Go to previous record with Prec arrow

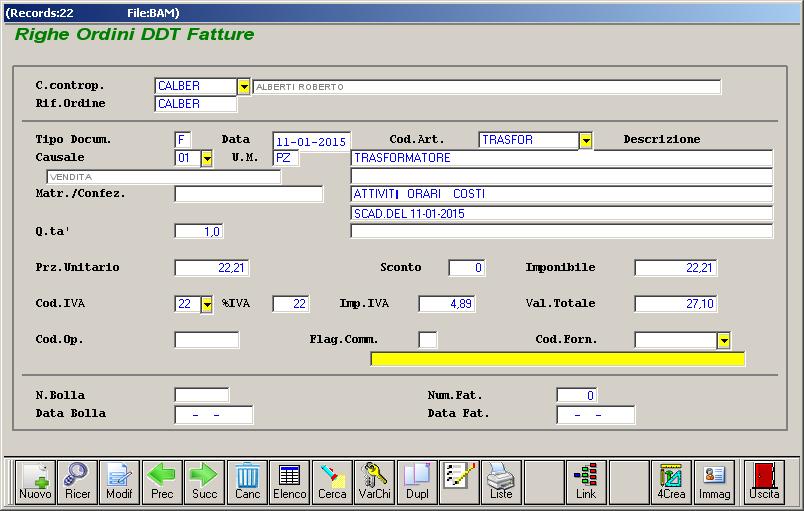(162, 482)
